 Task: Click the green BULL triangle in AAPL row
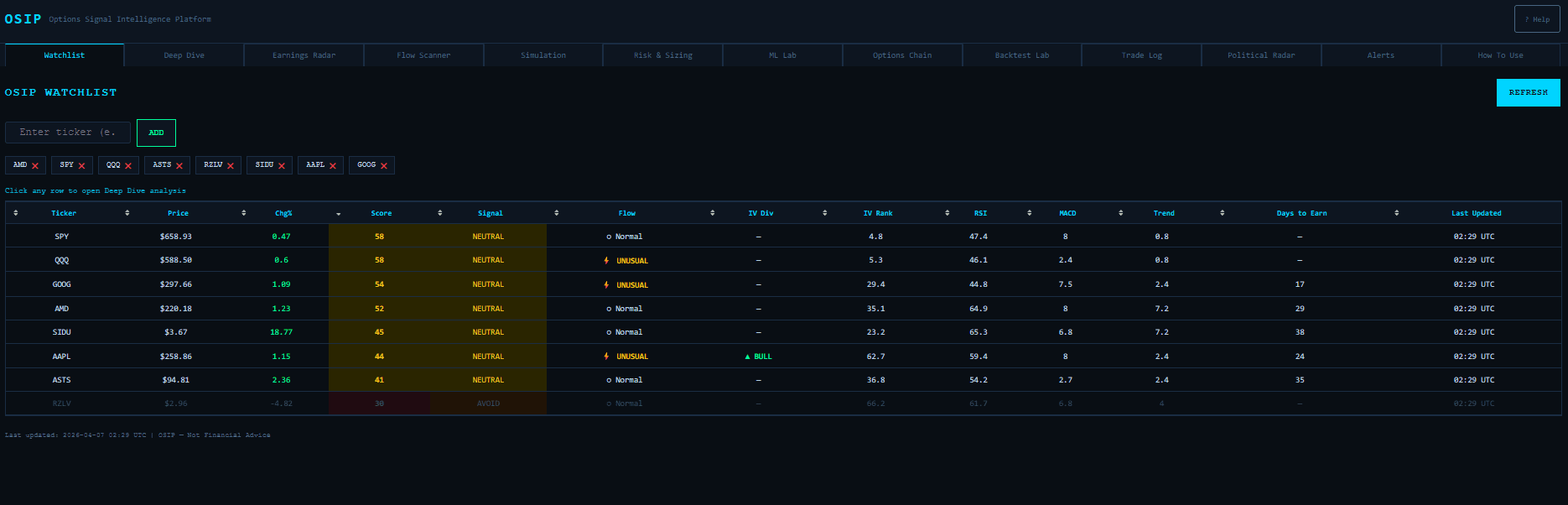click(748, 357)
